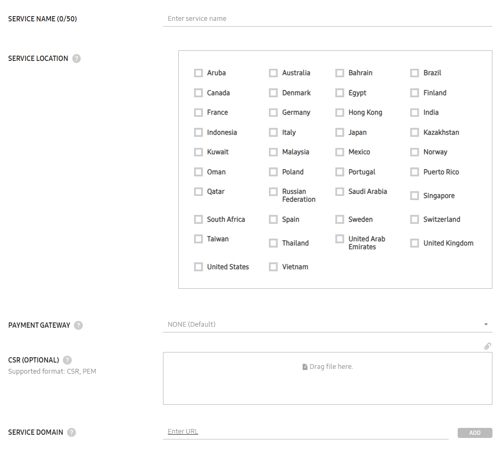Screen dimensions: 503x460
Task: Focus the Enter URL service domain field
Action: 306,432
